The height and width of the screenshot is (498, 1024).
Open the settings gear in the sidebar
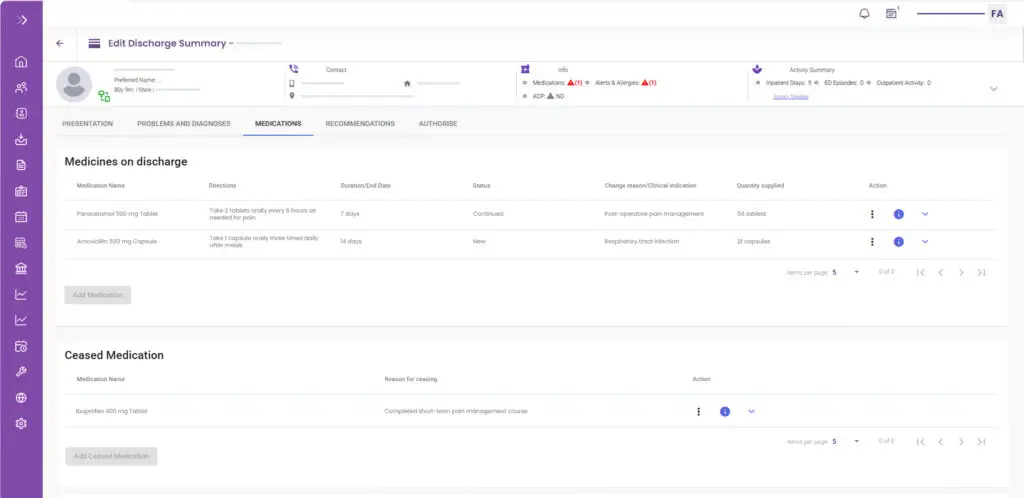pyautogui.click(x=21, y=424)
